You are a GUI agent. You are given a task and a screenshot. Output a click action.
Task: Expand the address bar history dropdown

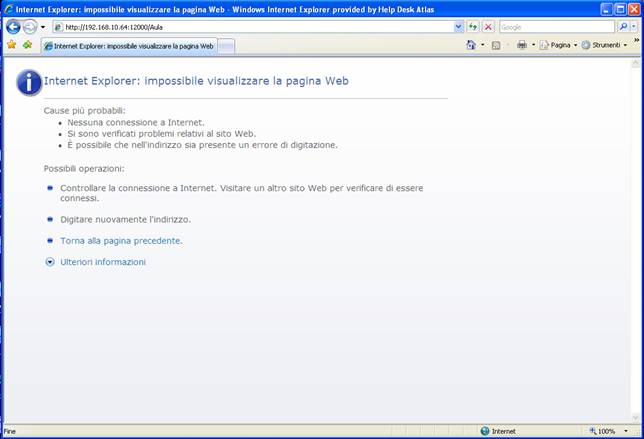click(459, 27)
